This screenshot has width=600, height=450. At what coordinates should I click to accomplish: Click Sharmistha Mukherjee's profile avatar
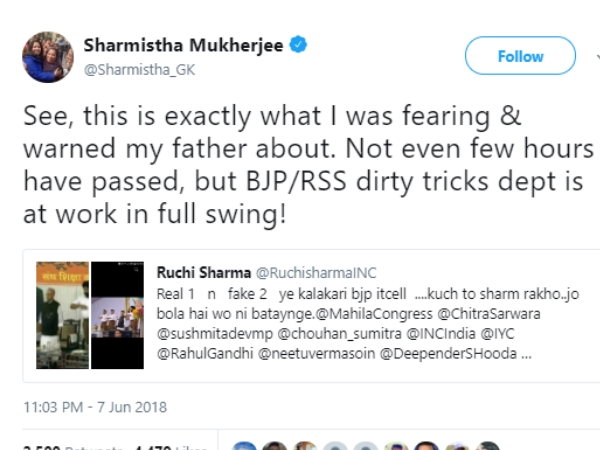(47, 57)
